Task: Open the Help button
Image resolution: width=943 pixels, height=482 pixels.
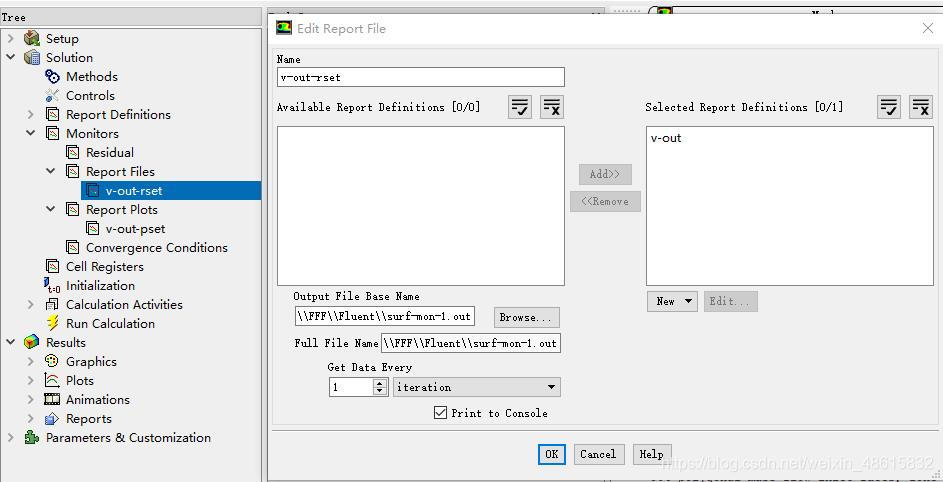Action: click(651, 454)
